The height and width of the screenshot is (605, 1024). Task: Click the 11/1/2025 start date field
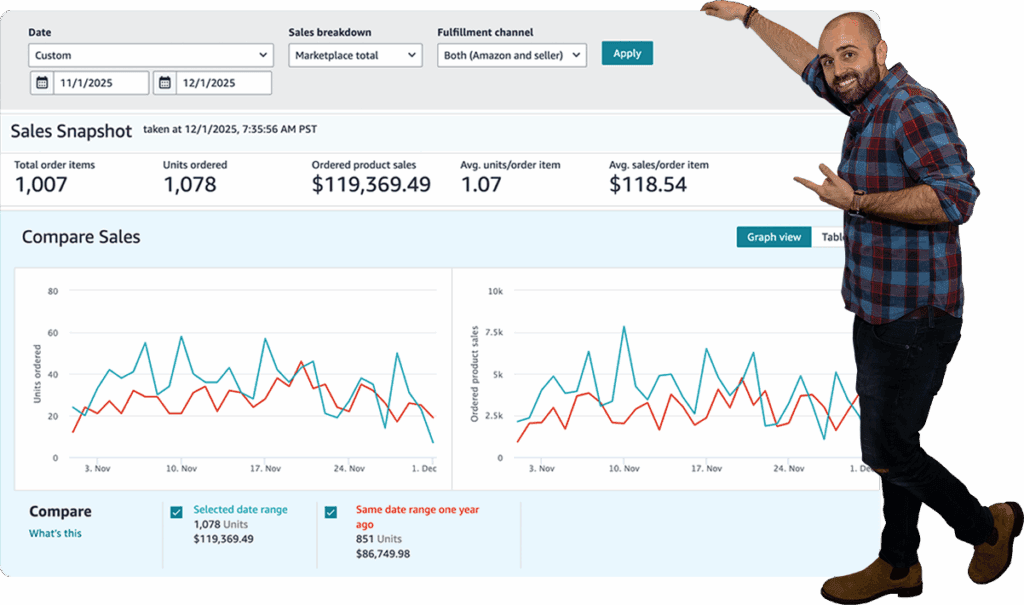(x=102, y=83)
